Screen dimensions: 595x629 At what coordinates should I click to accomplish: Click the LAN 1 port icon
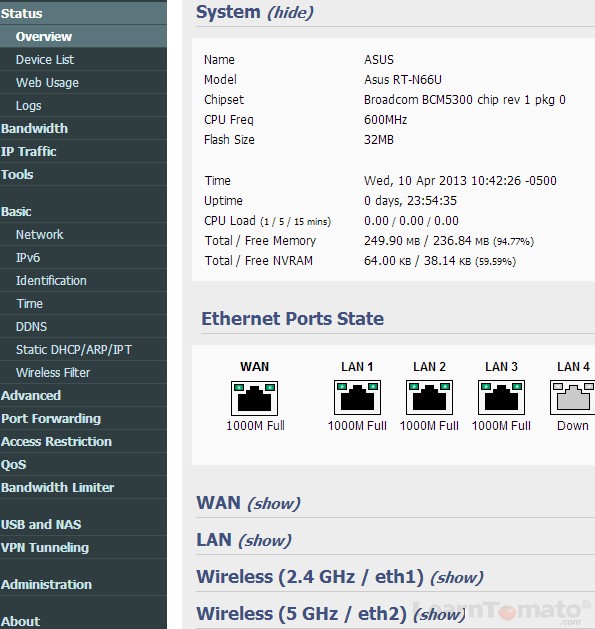[357, 398]
